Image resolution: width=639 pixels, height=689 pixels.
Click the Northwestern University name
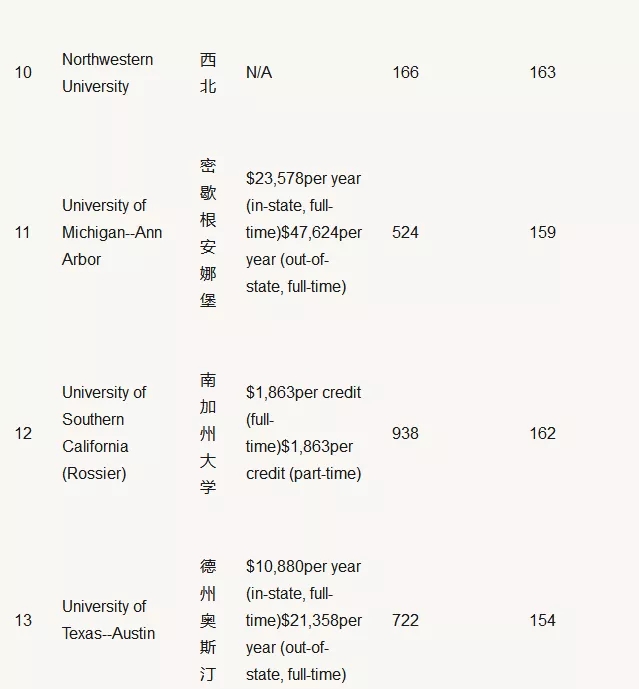pyautogui.click(x=108, y=73)
